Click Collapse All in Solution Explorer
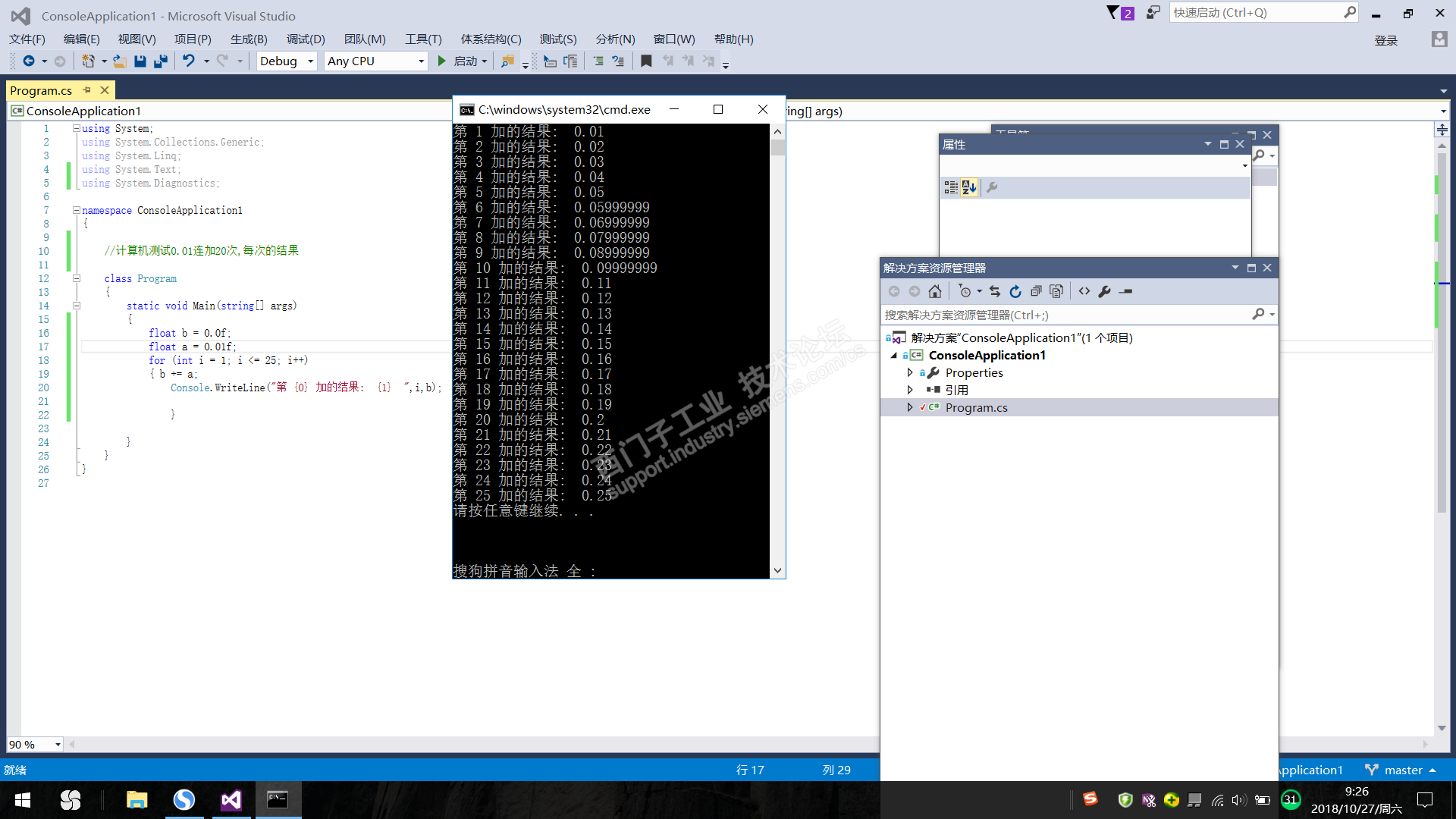The width and height of the screenshot is (1456, 819). (1036, 291)
